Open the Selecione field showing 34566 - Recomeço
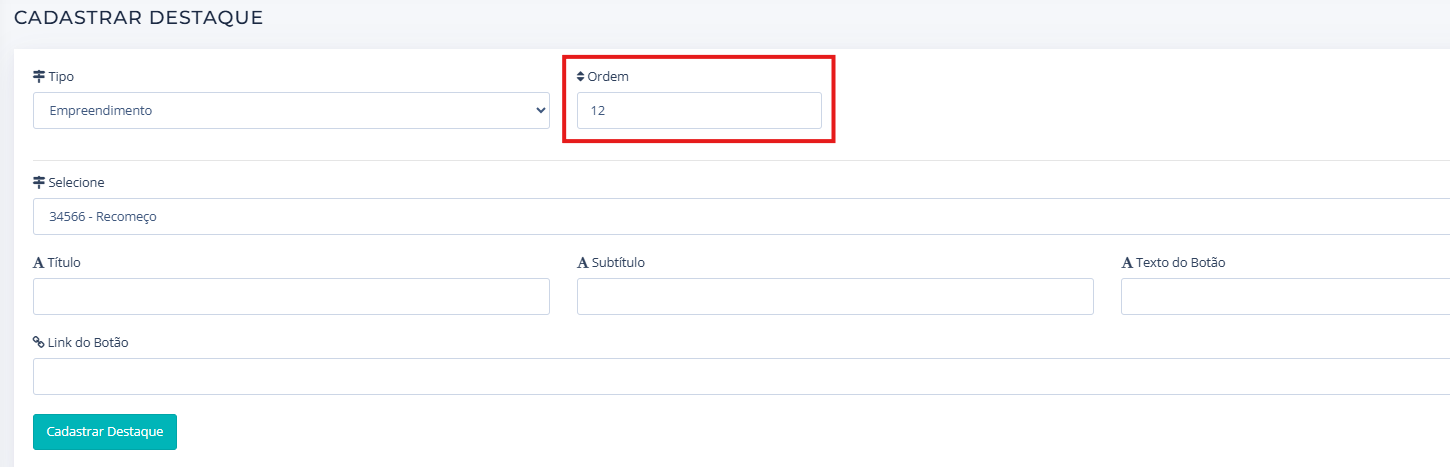This screenshot has height=467, width=1450. 740,217
